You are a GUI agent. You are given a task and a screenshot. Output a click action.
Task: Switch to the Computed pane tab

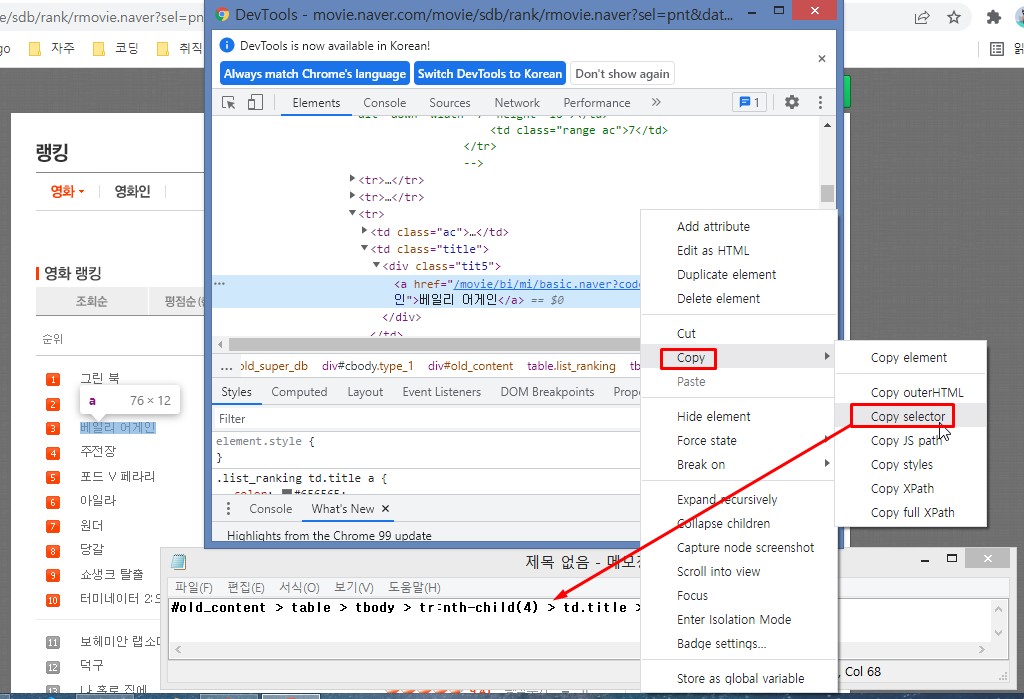[299, 391]
